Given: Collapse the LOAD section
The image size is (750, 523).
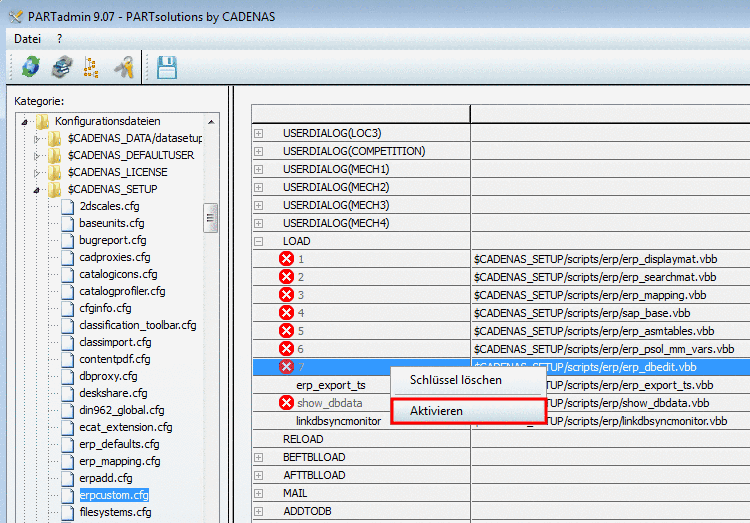Looking at the screenshot, I should (x=259, y=241).
